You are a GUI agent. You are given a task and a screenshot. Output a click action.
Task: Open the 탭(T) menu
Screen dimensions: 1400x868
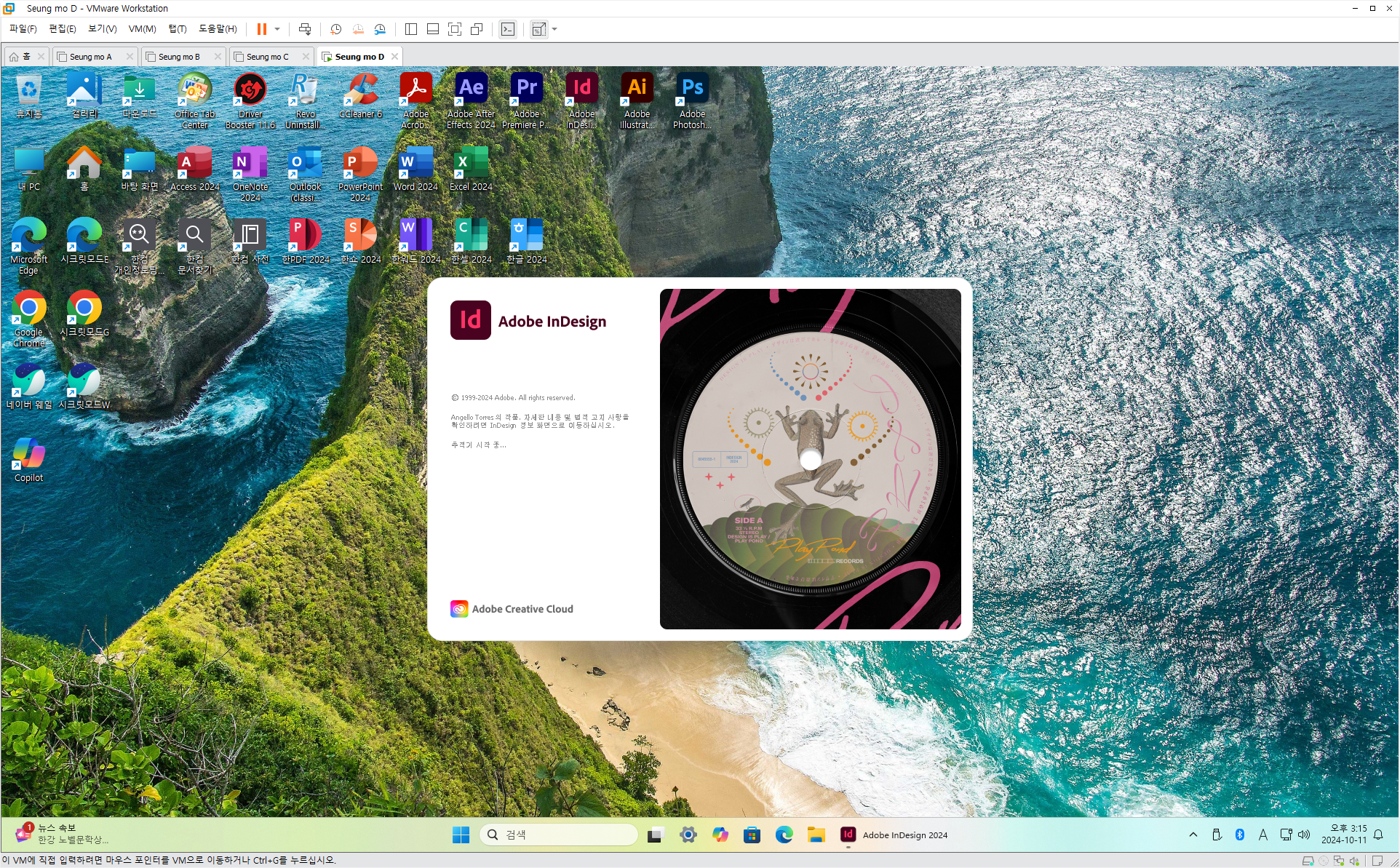178,29
